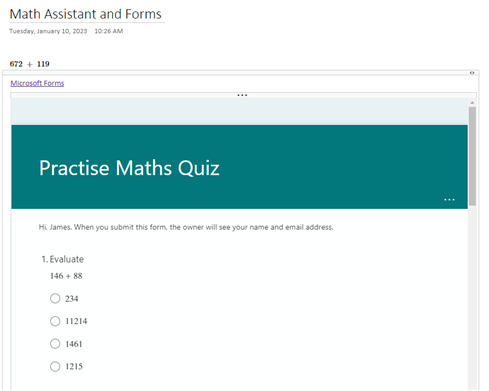Click the Practise Maths Quiz heading
The image size is (489, 391).
coord(129,168)
